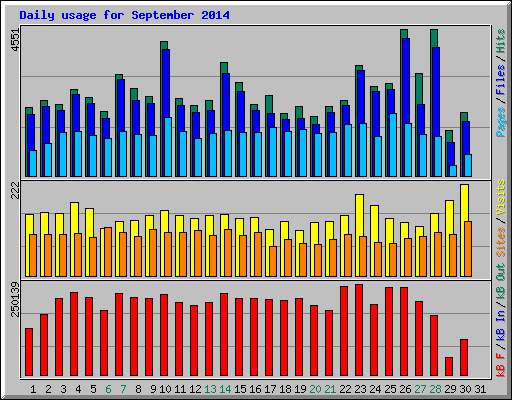Click day label '5' on the x-axis

pos(93,389)
